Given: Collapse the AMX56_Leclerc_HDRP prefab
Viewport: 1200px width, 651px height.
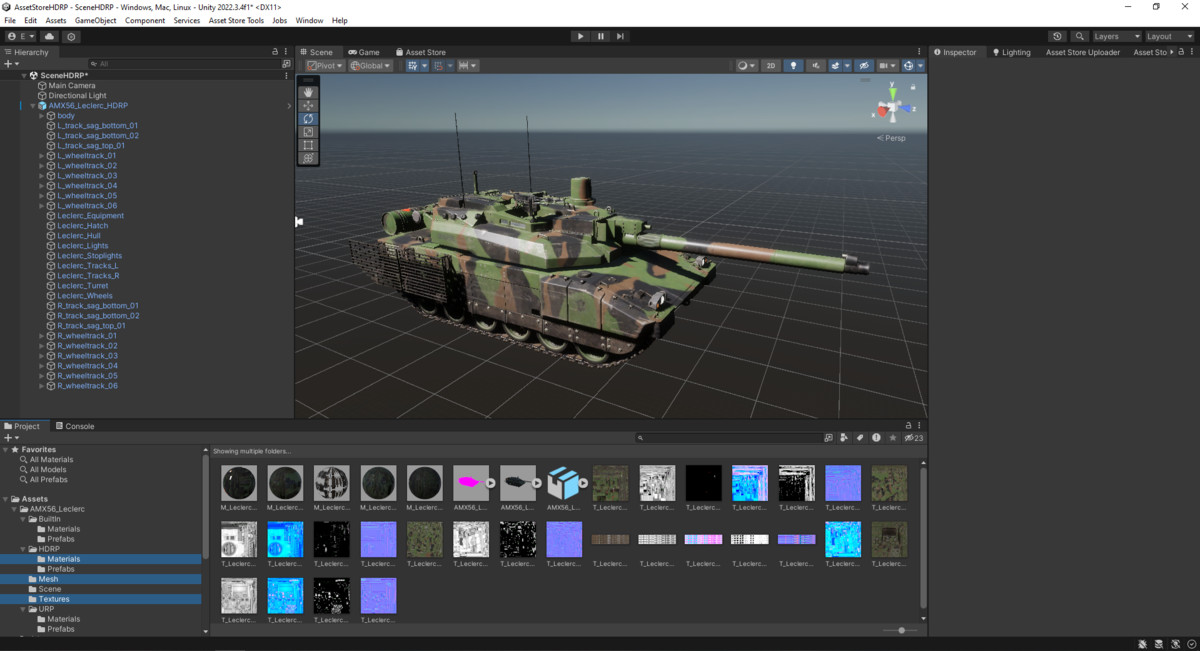Looking at the screenshot, I should coord(32,106).
